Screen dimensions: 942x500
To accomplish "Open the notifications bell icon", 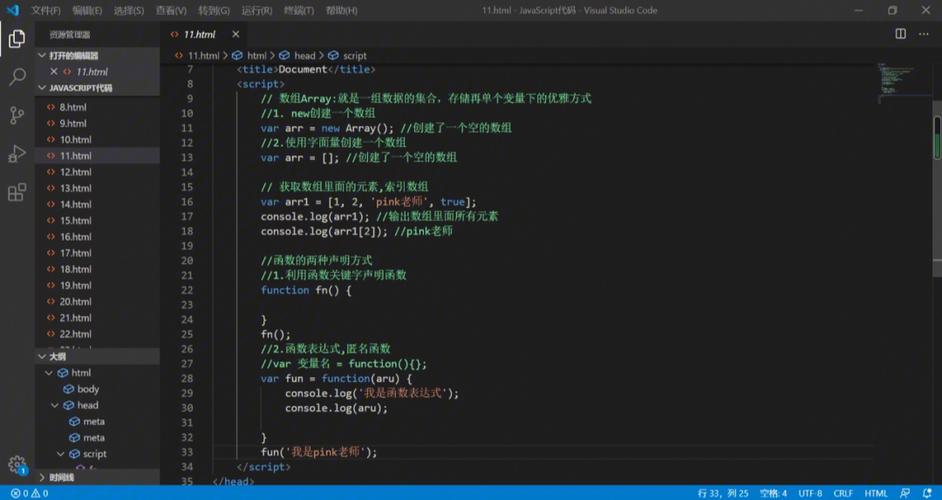I will pos(927,493).
